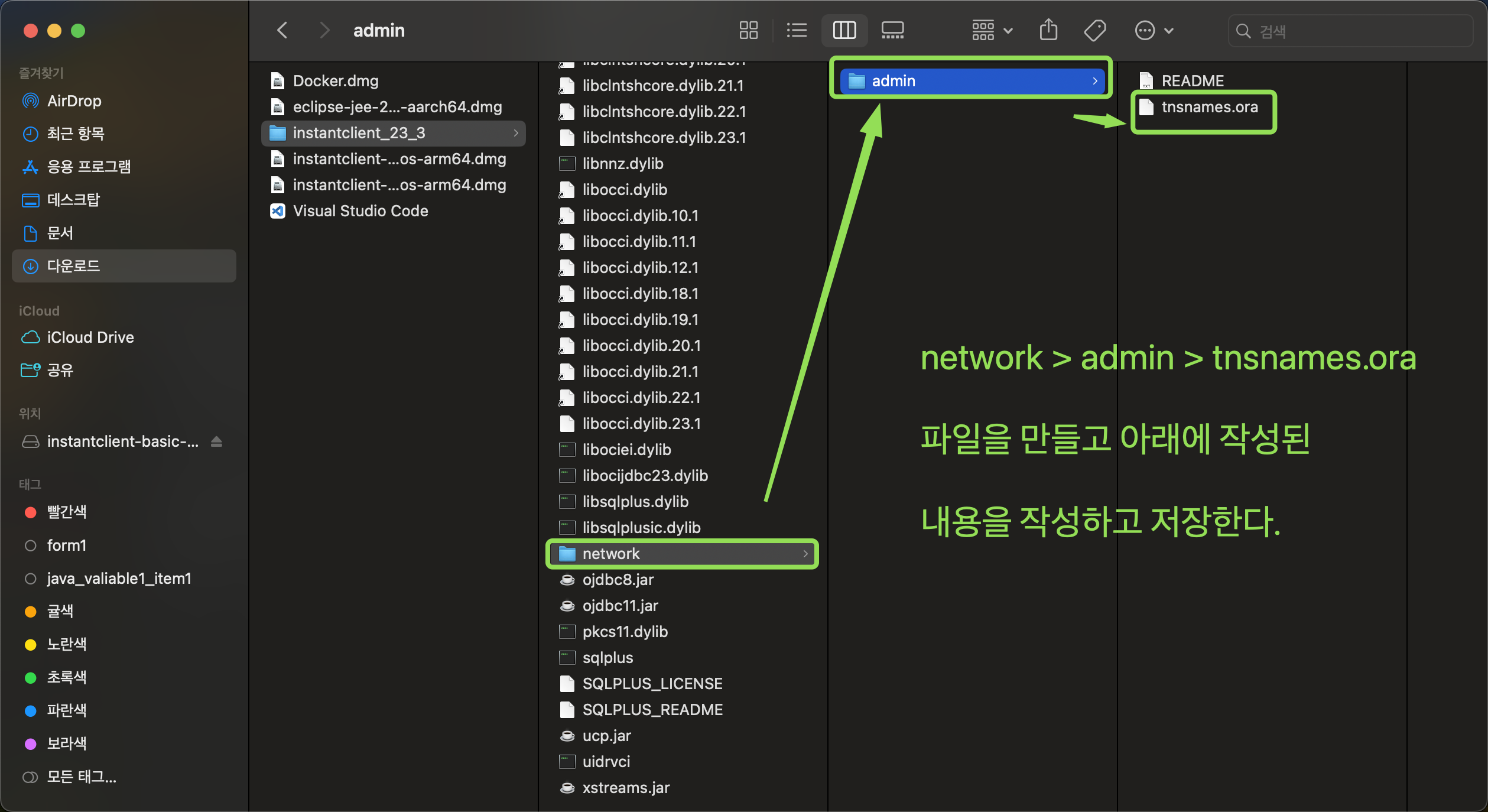Open the group-by dropdown menu
The image size is (1488, 812).
[x=992, y=30]
